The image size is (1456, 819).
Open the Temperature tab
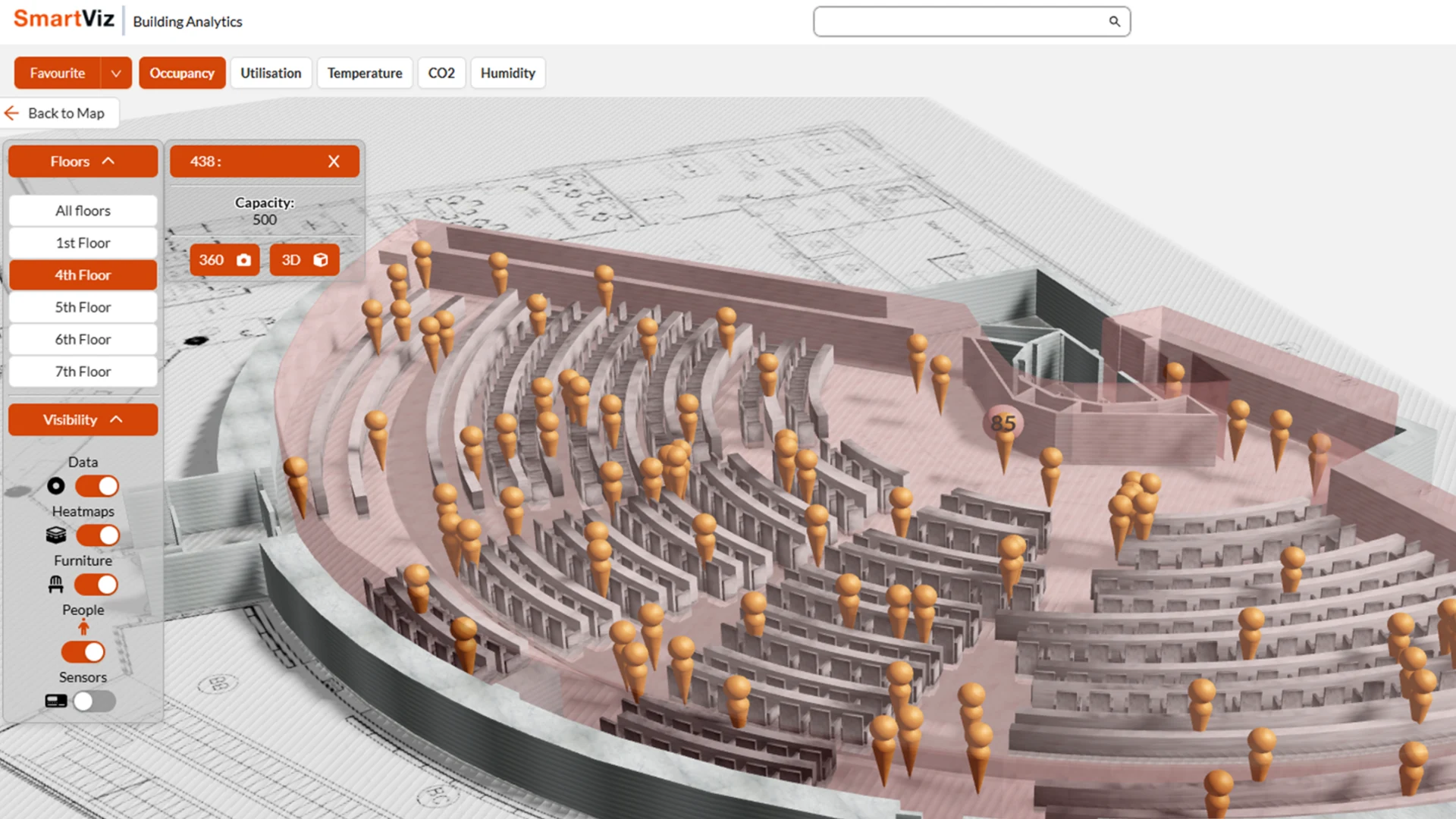coord(365,73)
